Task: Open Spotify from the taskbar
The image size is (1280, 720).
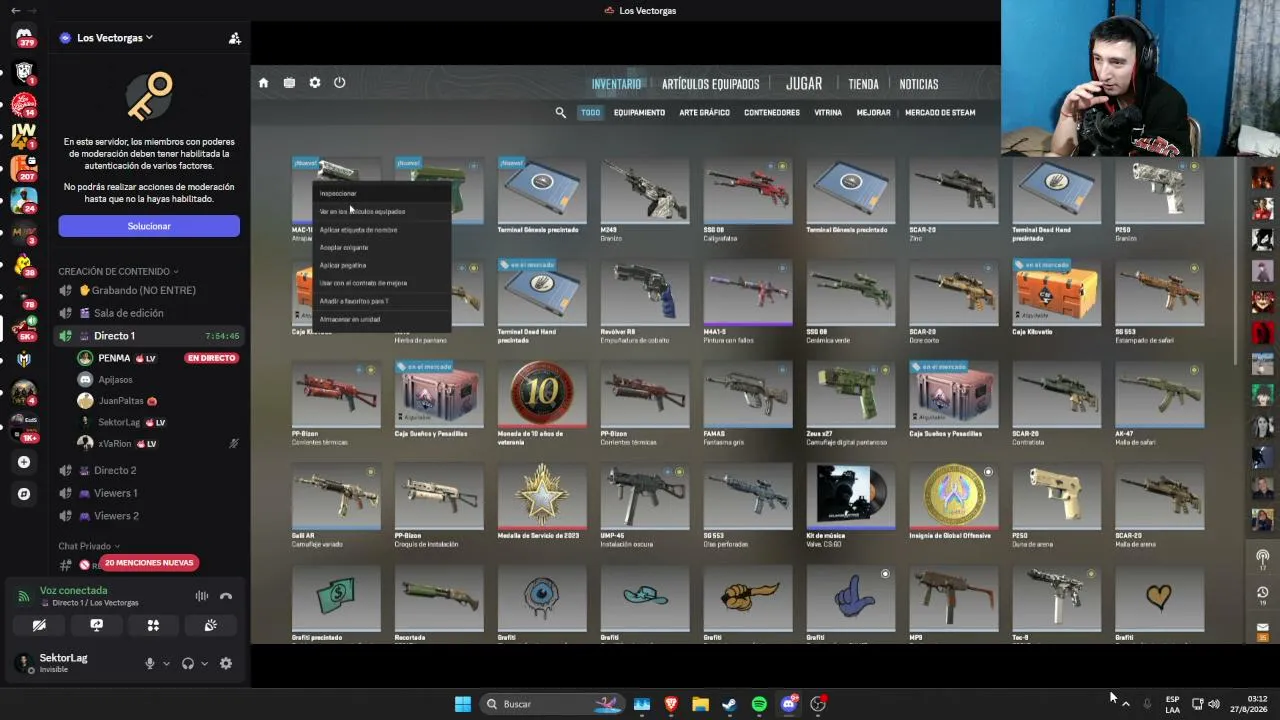Action: coord(759,704)
